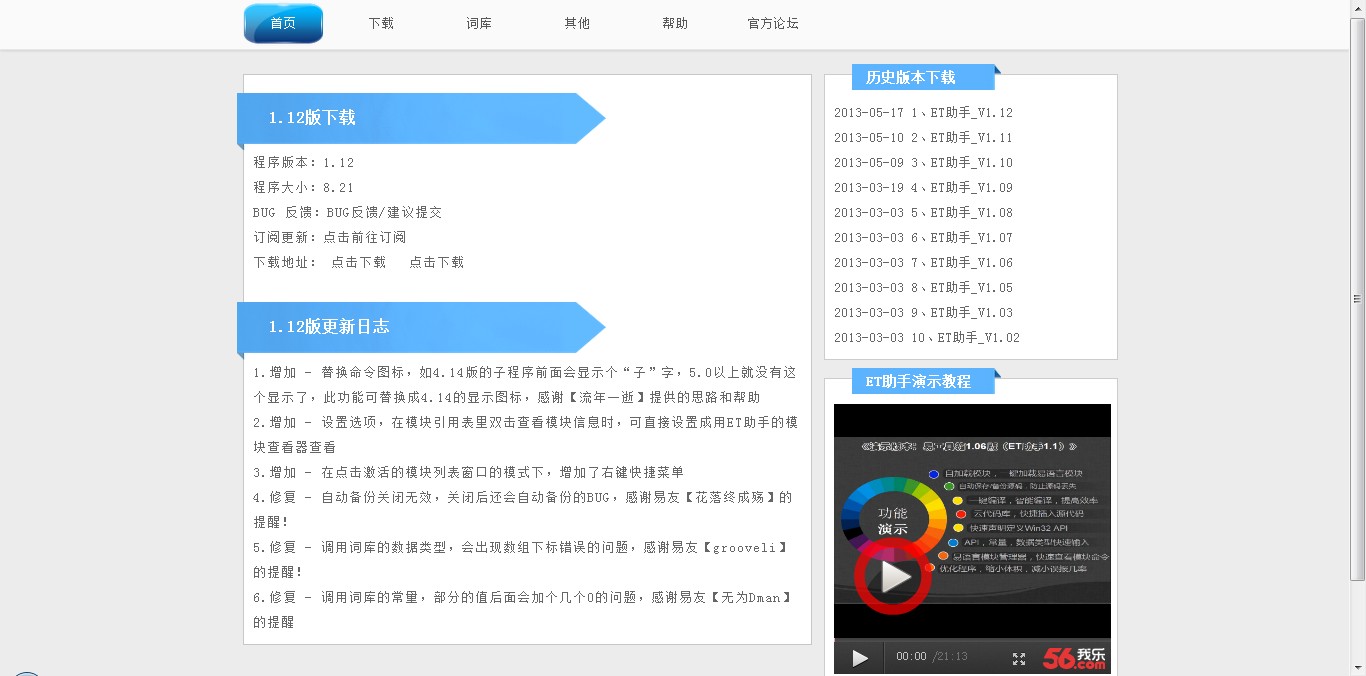Click the 56.com logo in player
Image resolution: width=1366 pixels, height=676 pixels.
point(1074,658)
